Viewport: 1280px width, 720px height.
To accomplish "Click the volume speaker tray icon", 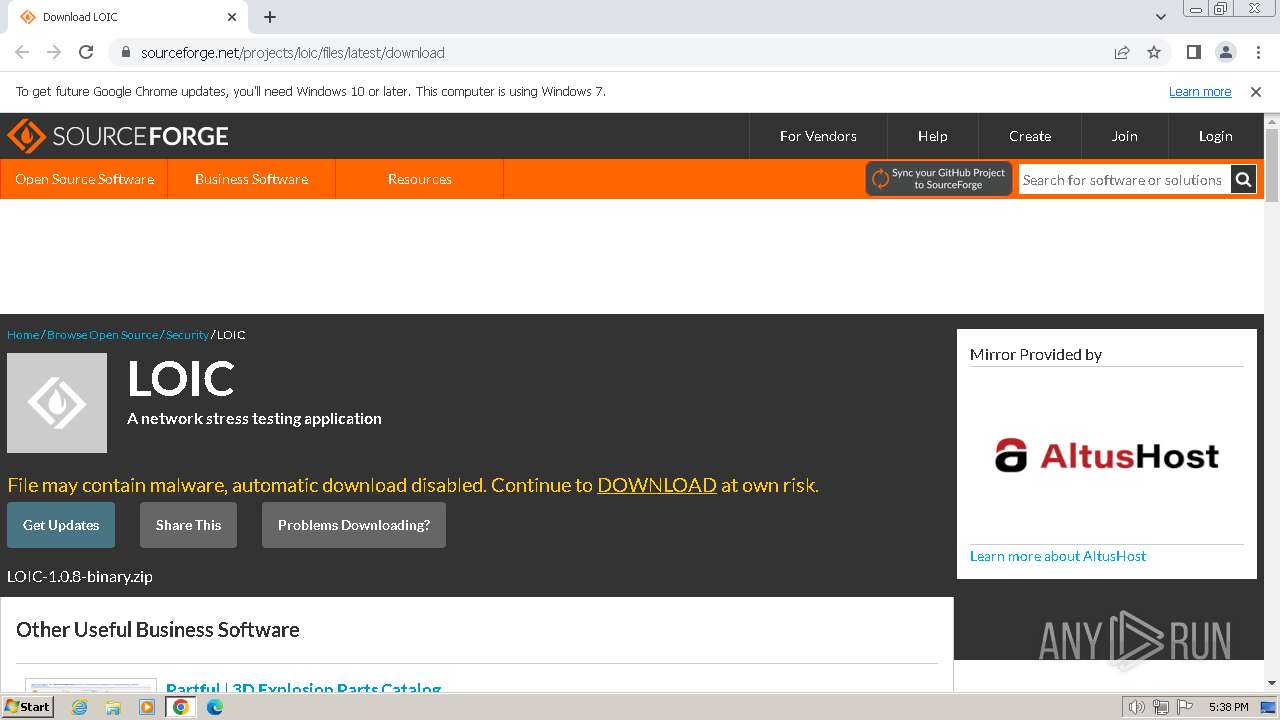I will click(x=1136, y=707).
